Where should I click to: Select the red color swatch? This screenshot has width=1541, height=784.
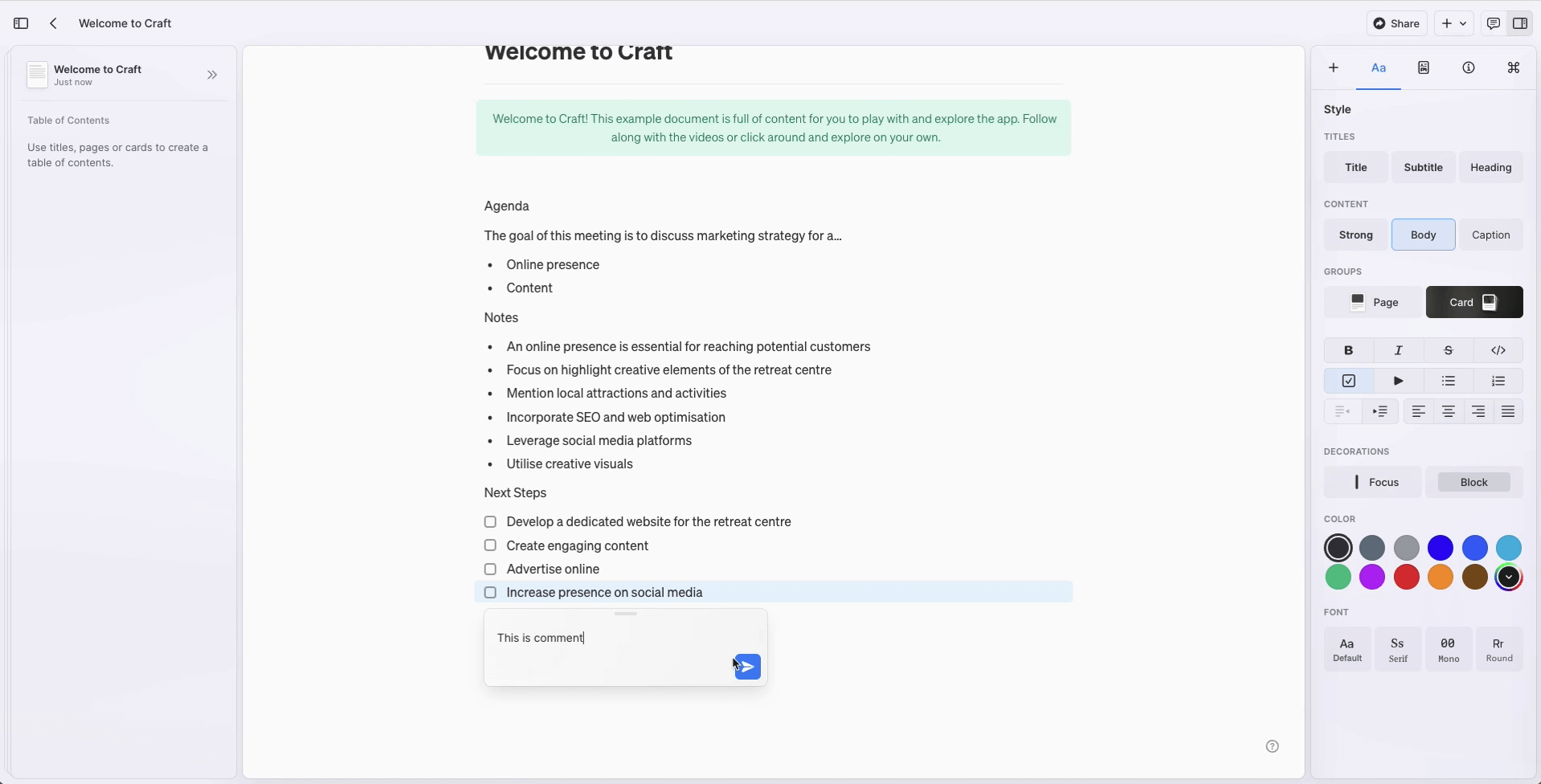click(x=1407, y=577)
